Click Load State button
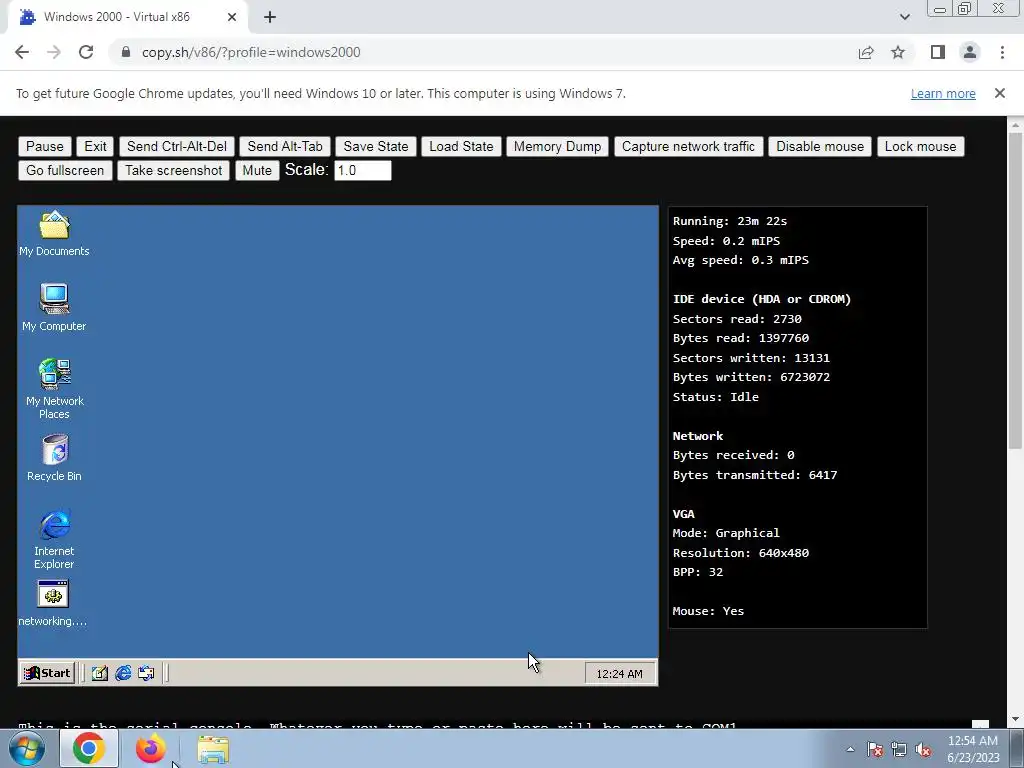The image size is (1024, 768). click(461, 146)
